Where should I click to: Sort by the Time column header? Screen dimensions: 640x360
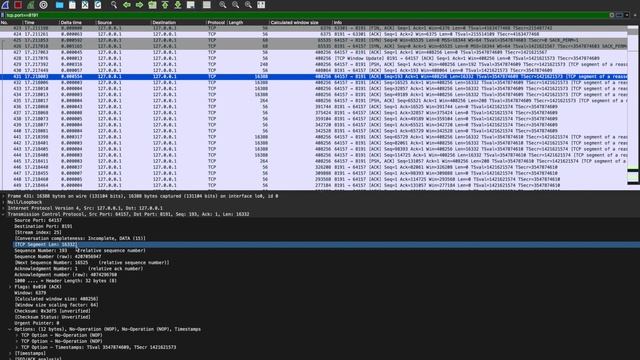[x=41, y=22]
